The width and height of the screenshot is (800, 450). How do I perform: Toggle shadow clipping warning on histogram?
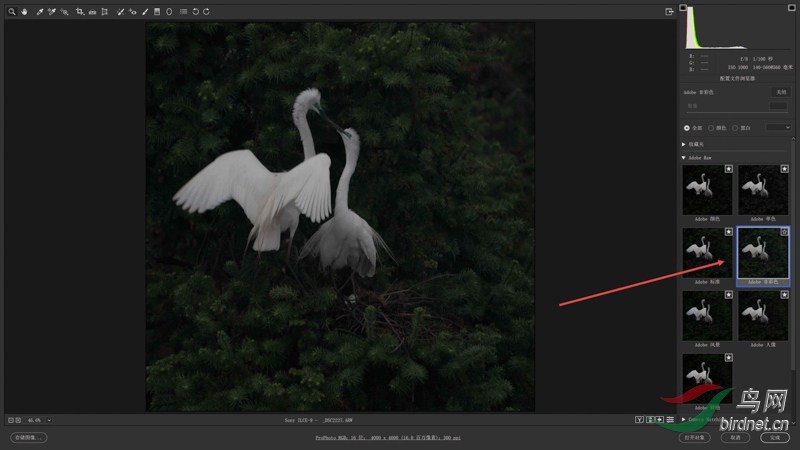coord(683,8)
